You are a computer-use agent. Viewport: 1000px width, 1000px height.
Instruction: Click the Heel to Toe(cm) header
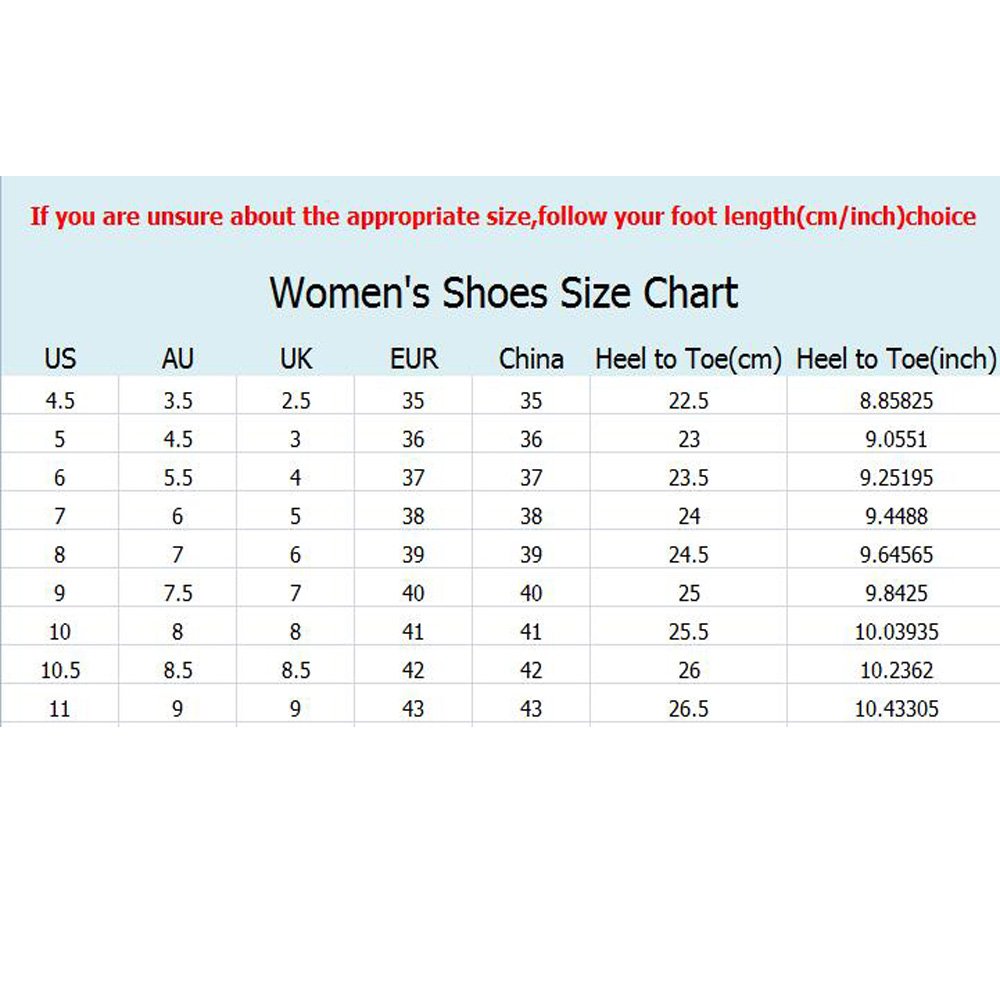point(688,358)
